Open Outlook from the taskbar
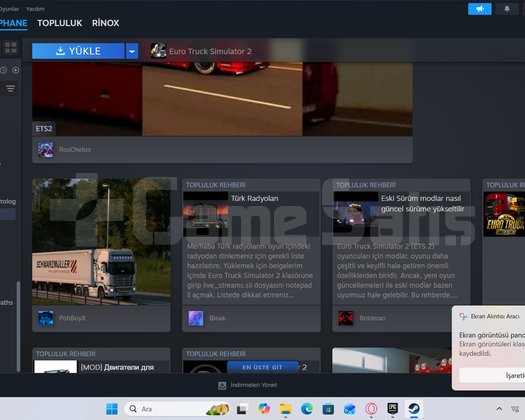Viewport: 525px width, 420px height. coord(350,409)
